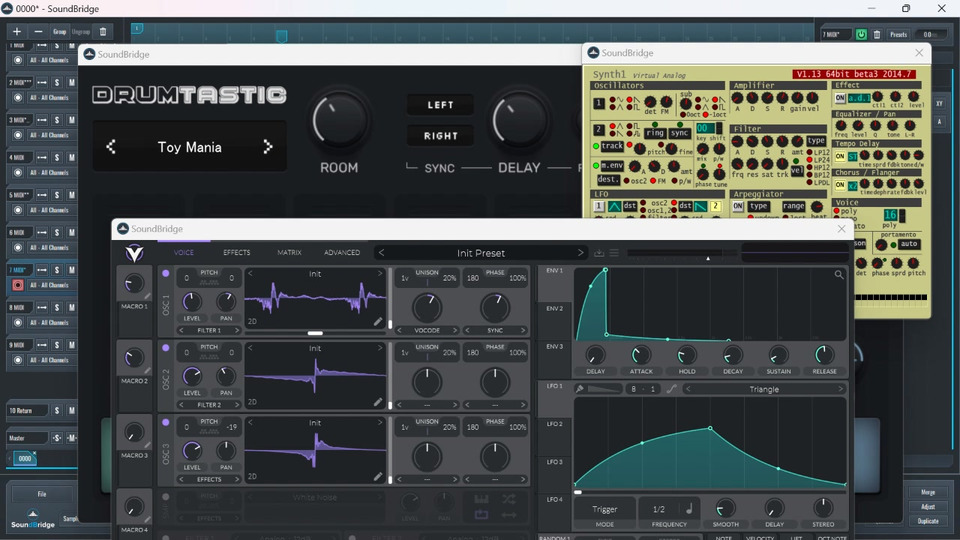960x540 pixels.
Task: Click the trash icon next to Presets
Action: pyautogui.click(x=877, y=34)
